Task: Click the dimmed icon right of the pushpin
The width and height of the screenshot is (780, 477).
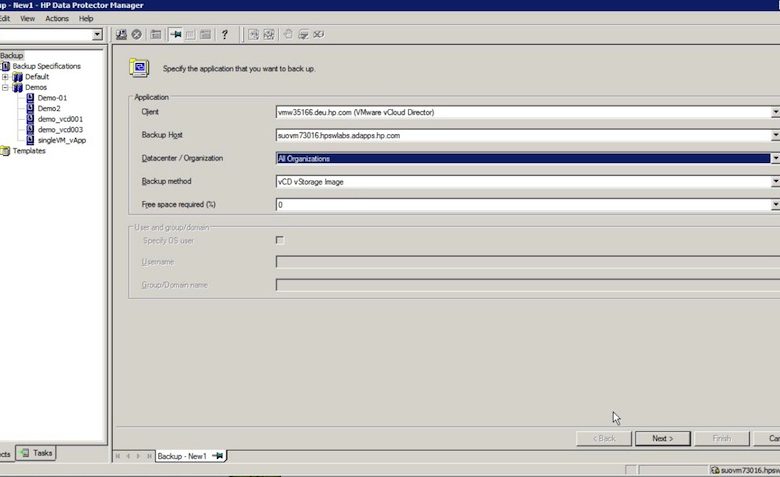Action: click(x=190, y=34)
